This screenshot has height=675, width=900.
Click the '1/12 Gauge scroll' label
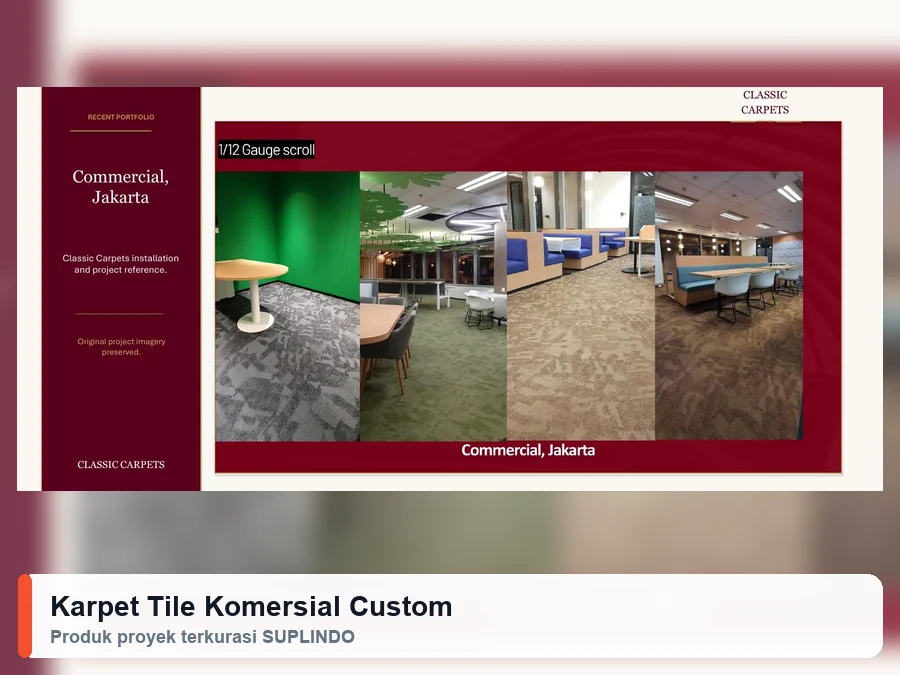[266, 150]
